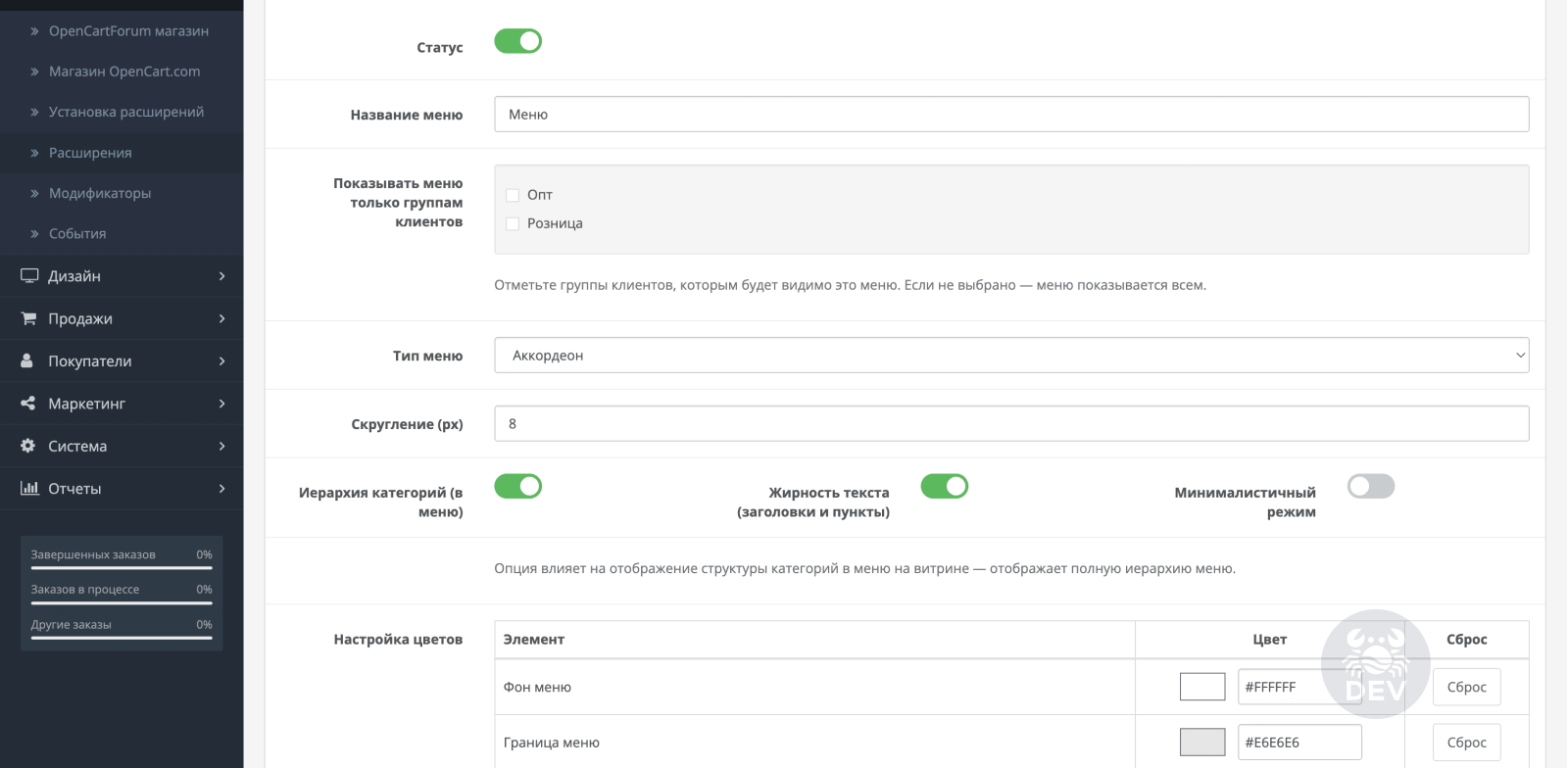The image size is (1568, 768).
Task: Expand the Покупатели menu chevron
Action: [222, 360]
